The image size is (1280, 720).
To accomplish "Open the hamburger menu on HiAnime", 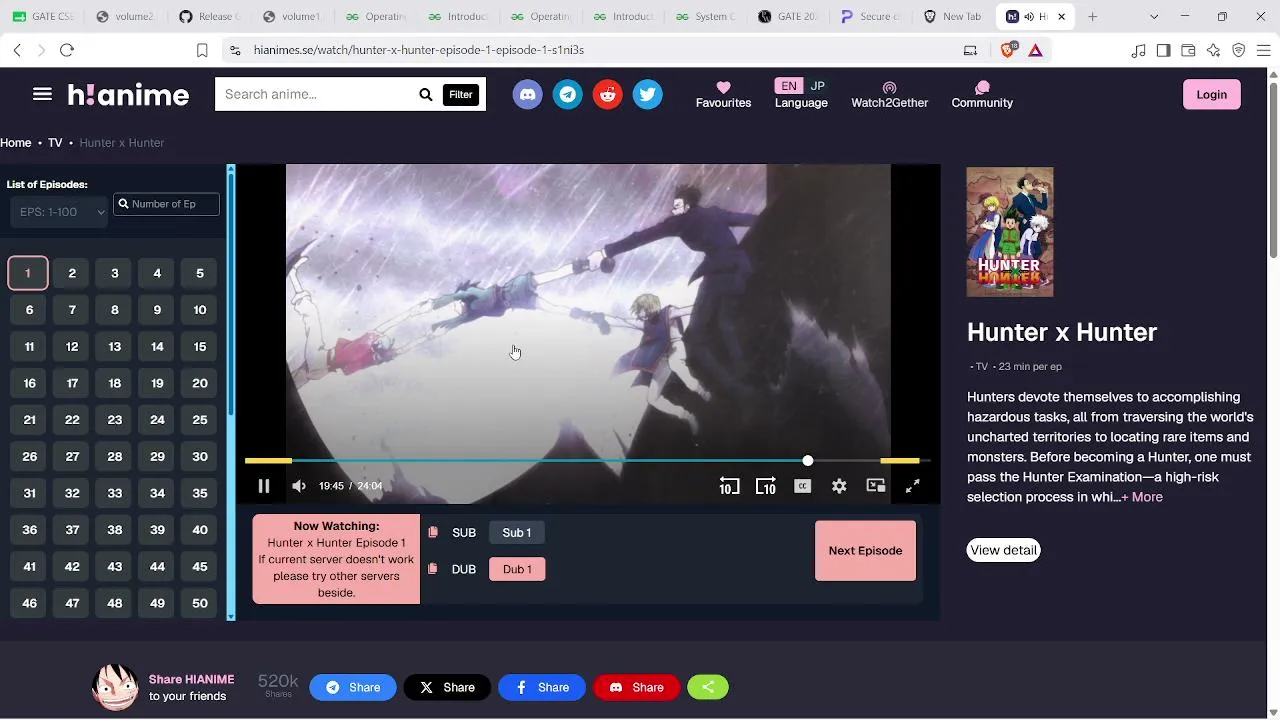I will pyautogui.click(x=42, y=94).
